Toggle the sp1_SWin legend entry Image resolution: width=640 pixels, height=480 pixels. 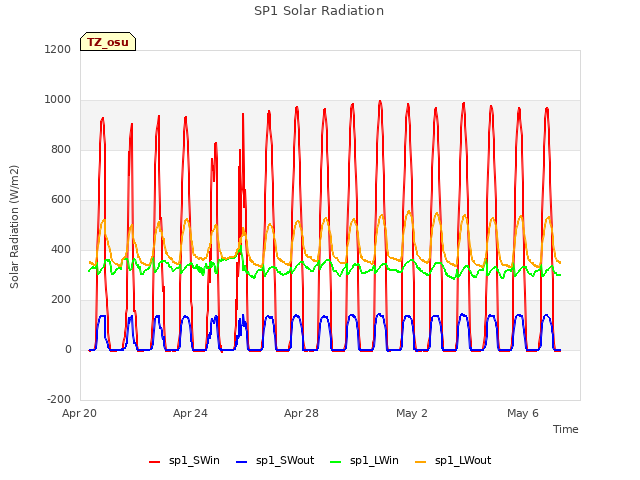(x=184, y=461)
